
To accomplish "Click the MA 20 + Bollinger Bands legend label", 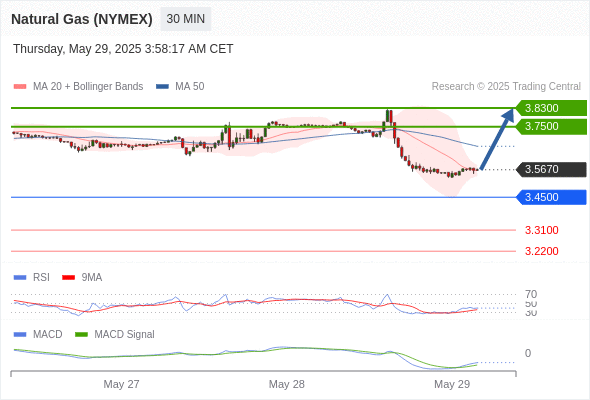I will pos(88,87).
